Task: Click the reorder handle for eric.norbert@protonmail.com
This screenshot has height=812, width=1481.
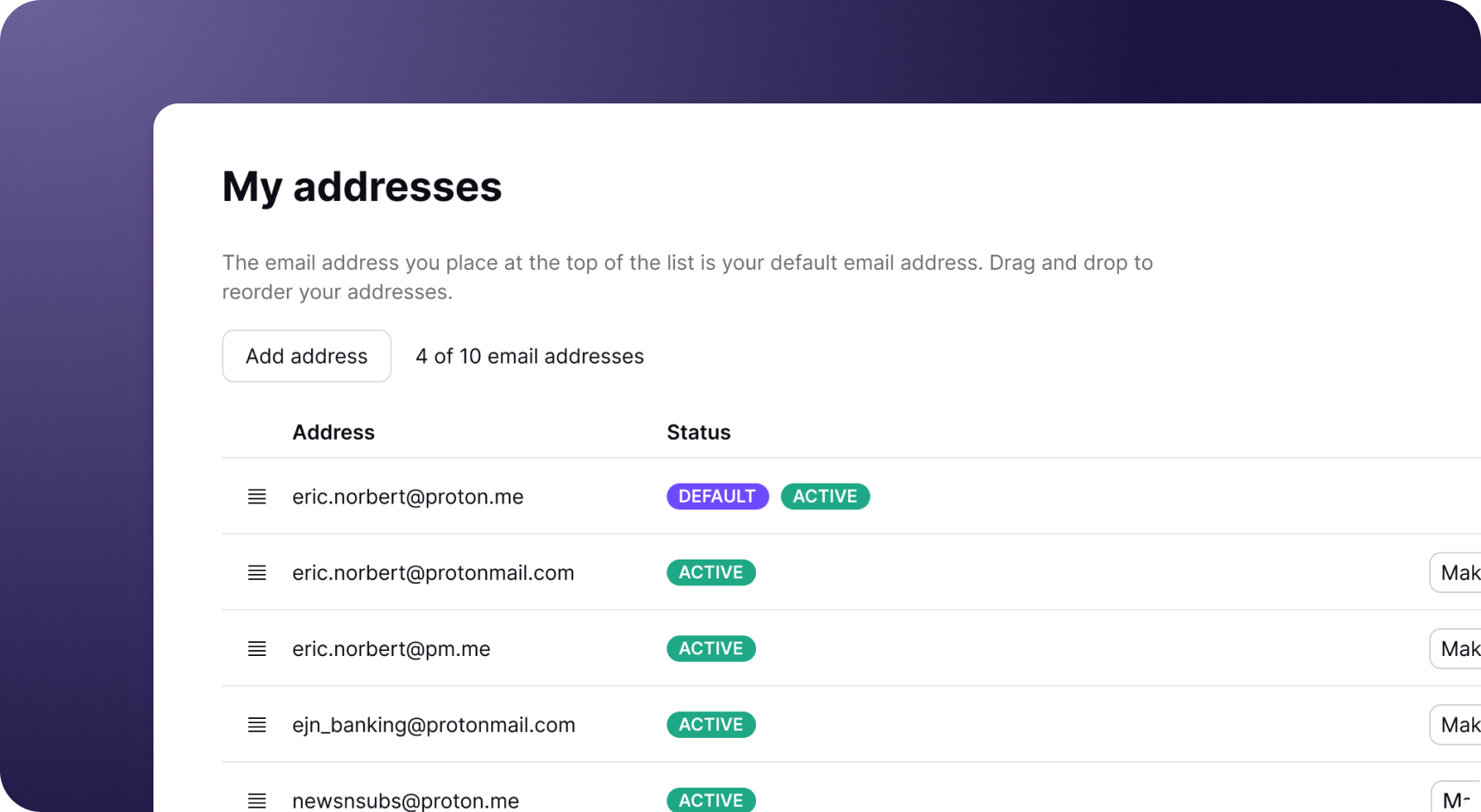Action: pyautogui.click(x=257, y=572)
